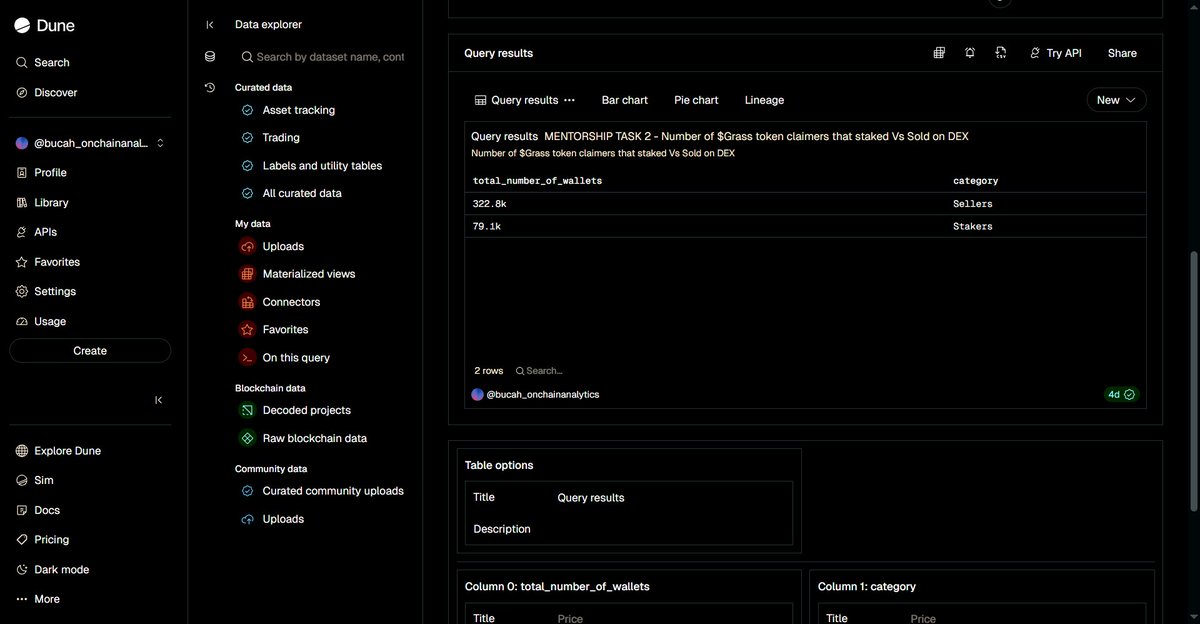Screen dimensions: 1200x624
Task: Click the query title MENTORSHIP TASK 2
Action: pyautogui.click(x=756, y=136)
